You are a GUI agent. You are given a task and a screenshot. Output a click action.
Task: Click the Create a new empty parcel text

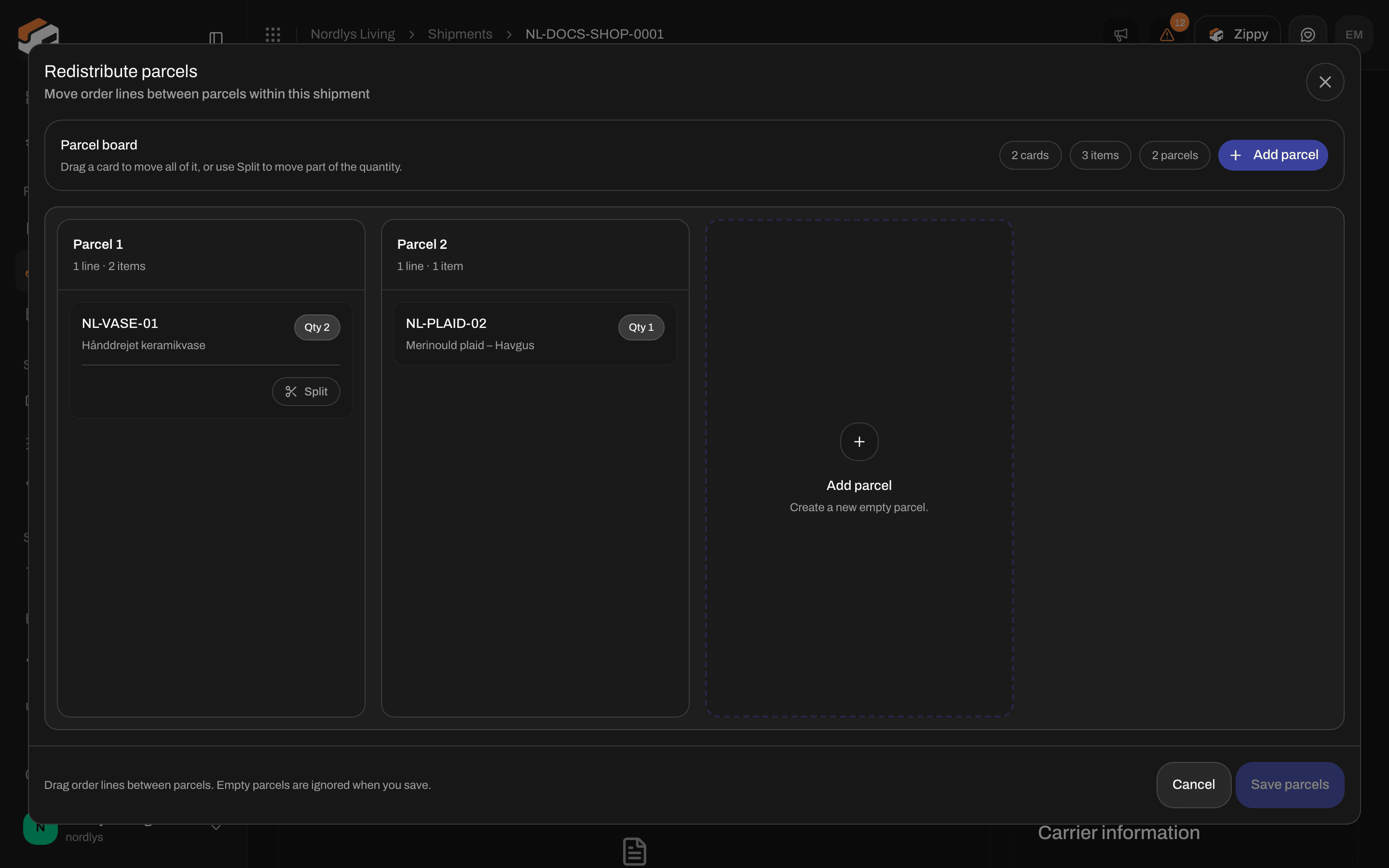(858, 507)
